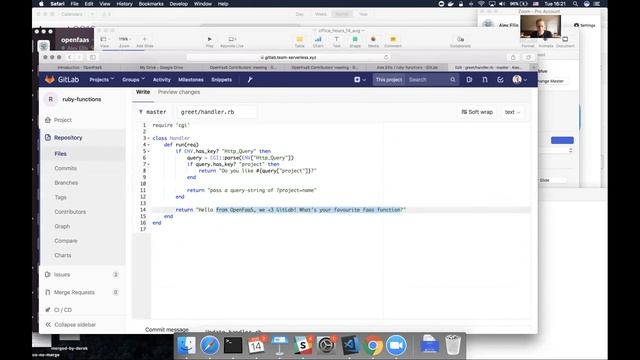Open Zoom from the Dock
This screenshot has width=640, height=360.
pyautogui.click(x=396, y=345)
